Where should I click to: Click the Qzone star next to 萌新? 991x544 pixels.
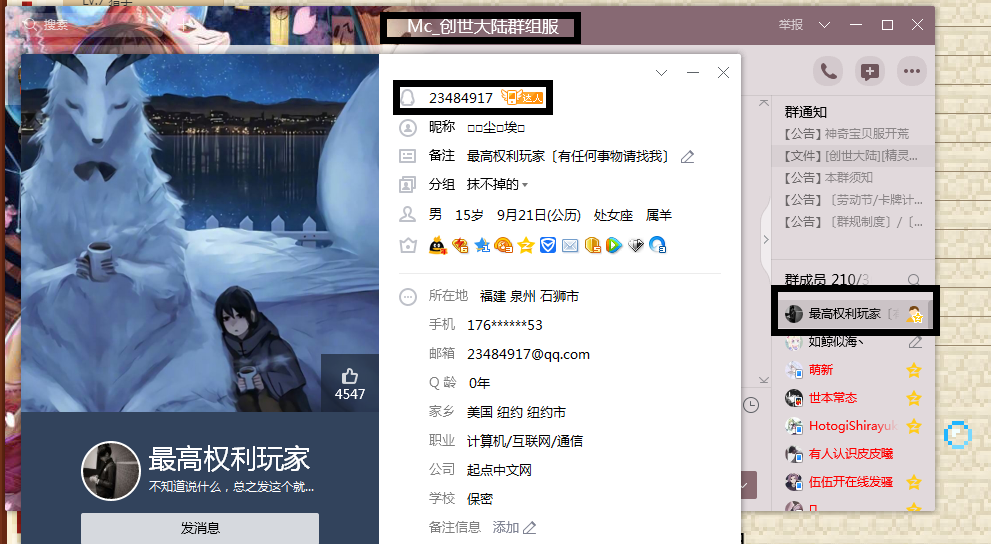click(x=914, y=370)
